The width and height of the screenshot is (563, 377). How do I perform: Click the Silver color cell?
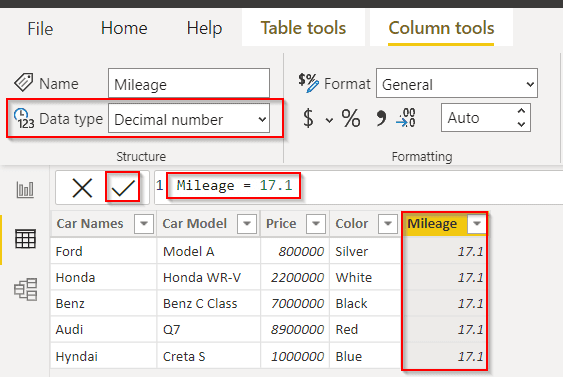365,251
